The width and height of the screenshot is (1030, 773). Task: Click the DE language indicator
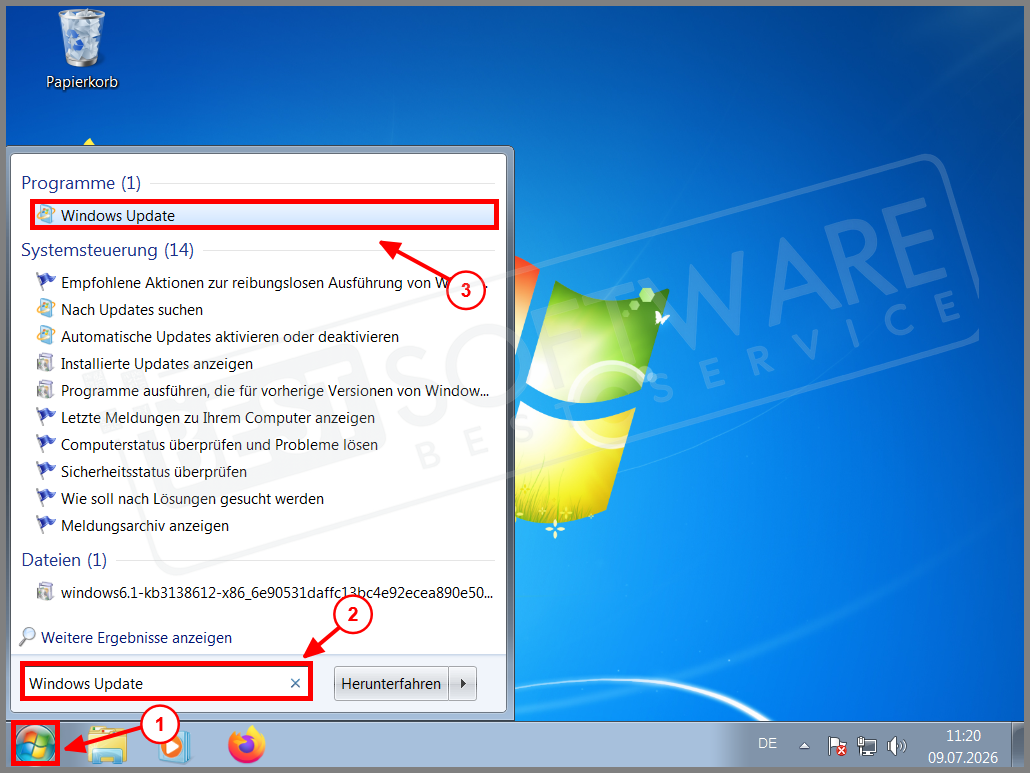(x=767, y=743)
